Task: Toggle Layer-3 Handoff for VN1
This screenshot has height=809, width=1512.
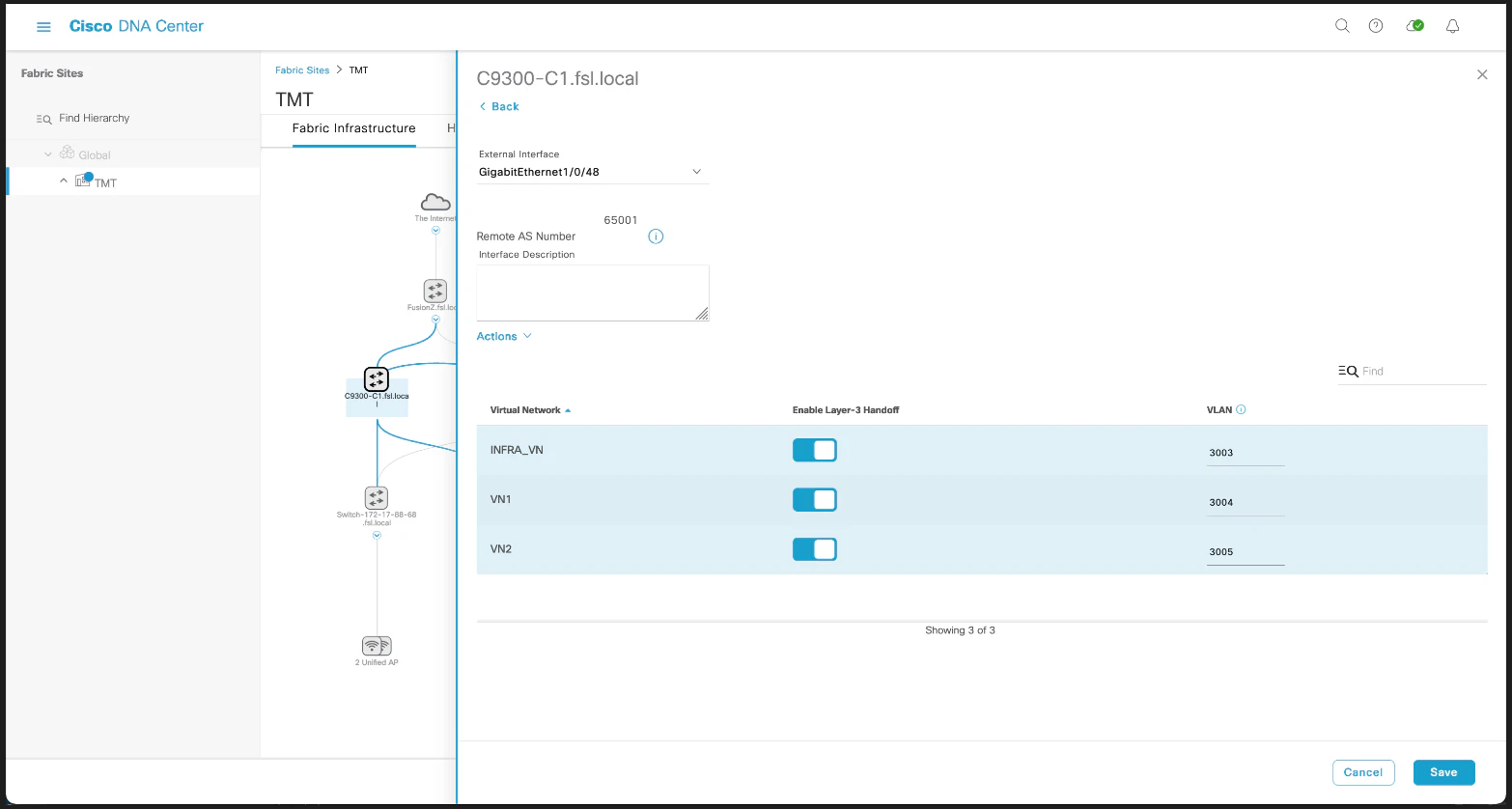Action: pyautogui.click(x=815, y=499)
